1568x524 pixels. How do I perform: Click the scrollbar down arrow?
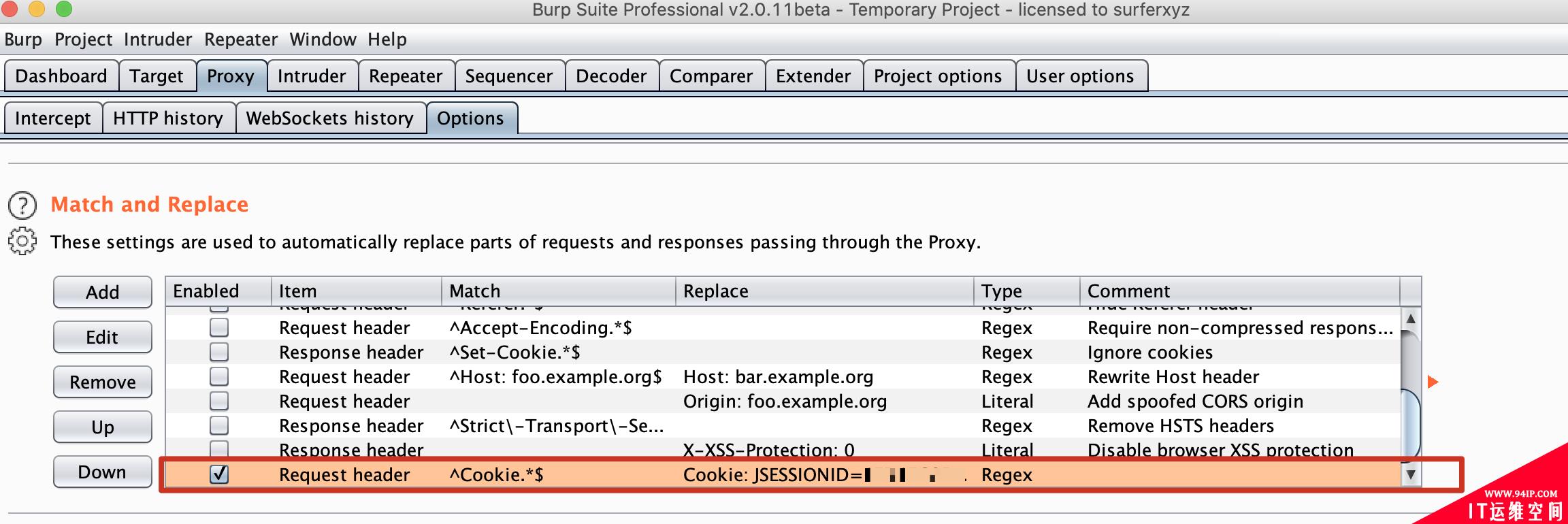(x=1411, y=474)
